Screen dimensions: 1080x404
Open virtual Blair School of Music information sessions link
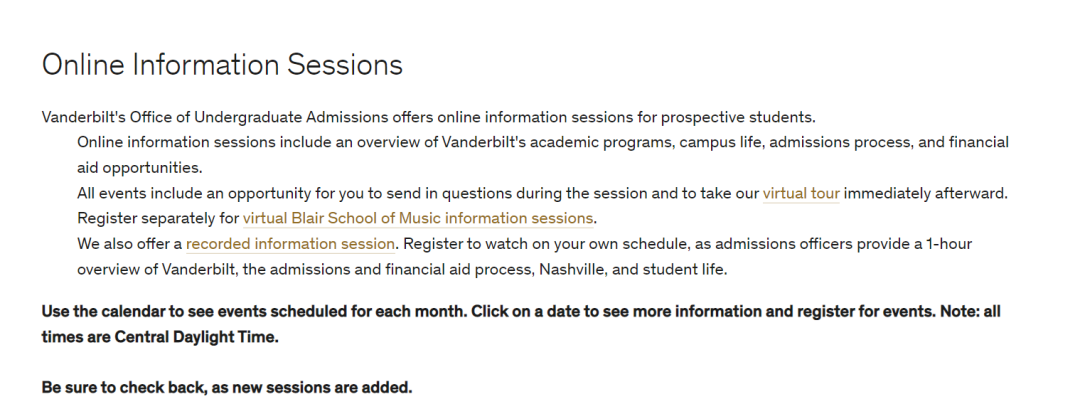point(417,218)
